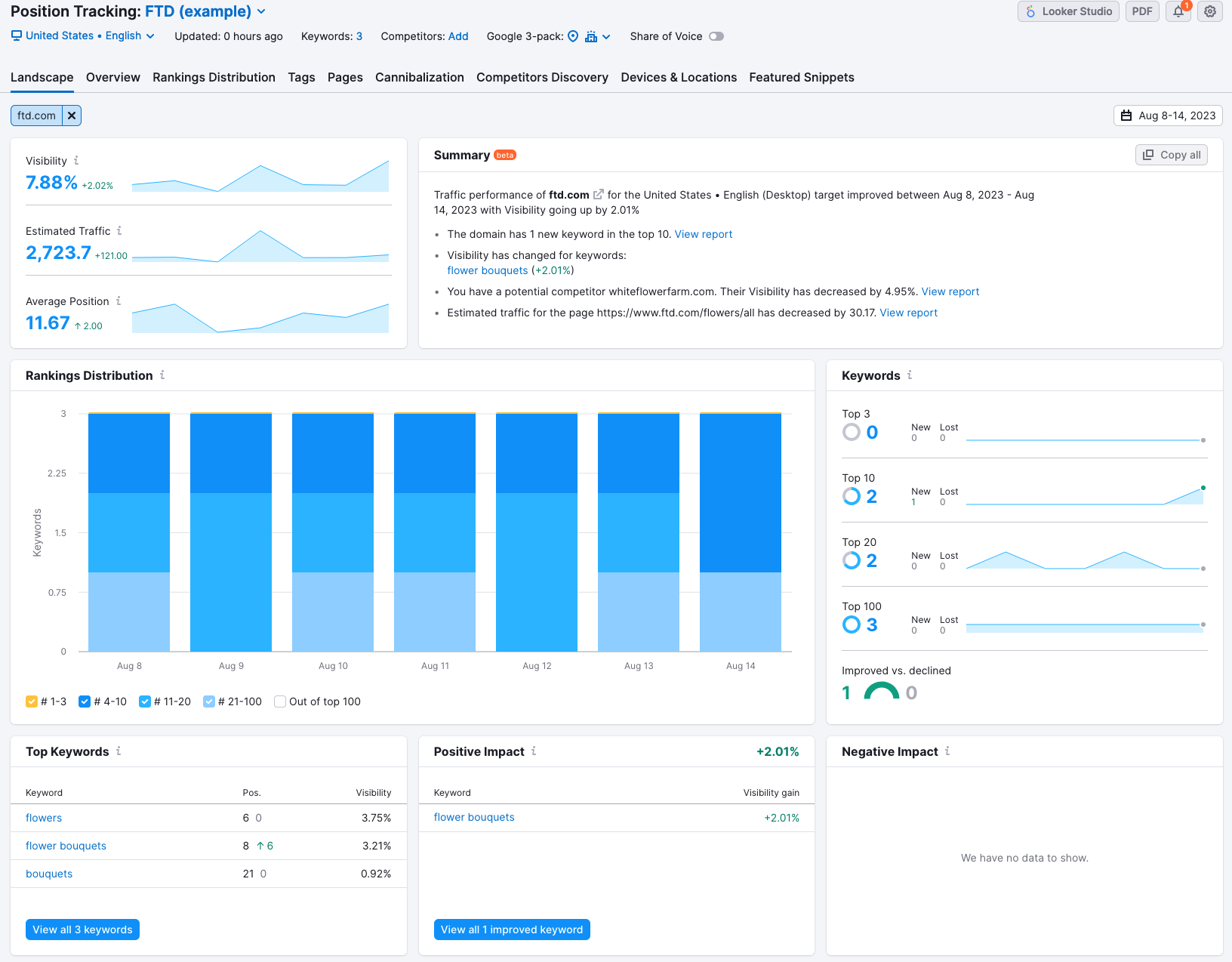Uncheck the # 1-3 legend checkbox
1232x962 pixels.
click(x=32, y=701)
